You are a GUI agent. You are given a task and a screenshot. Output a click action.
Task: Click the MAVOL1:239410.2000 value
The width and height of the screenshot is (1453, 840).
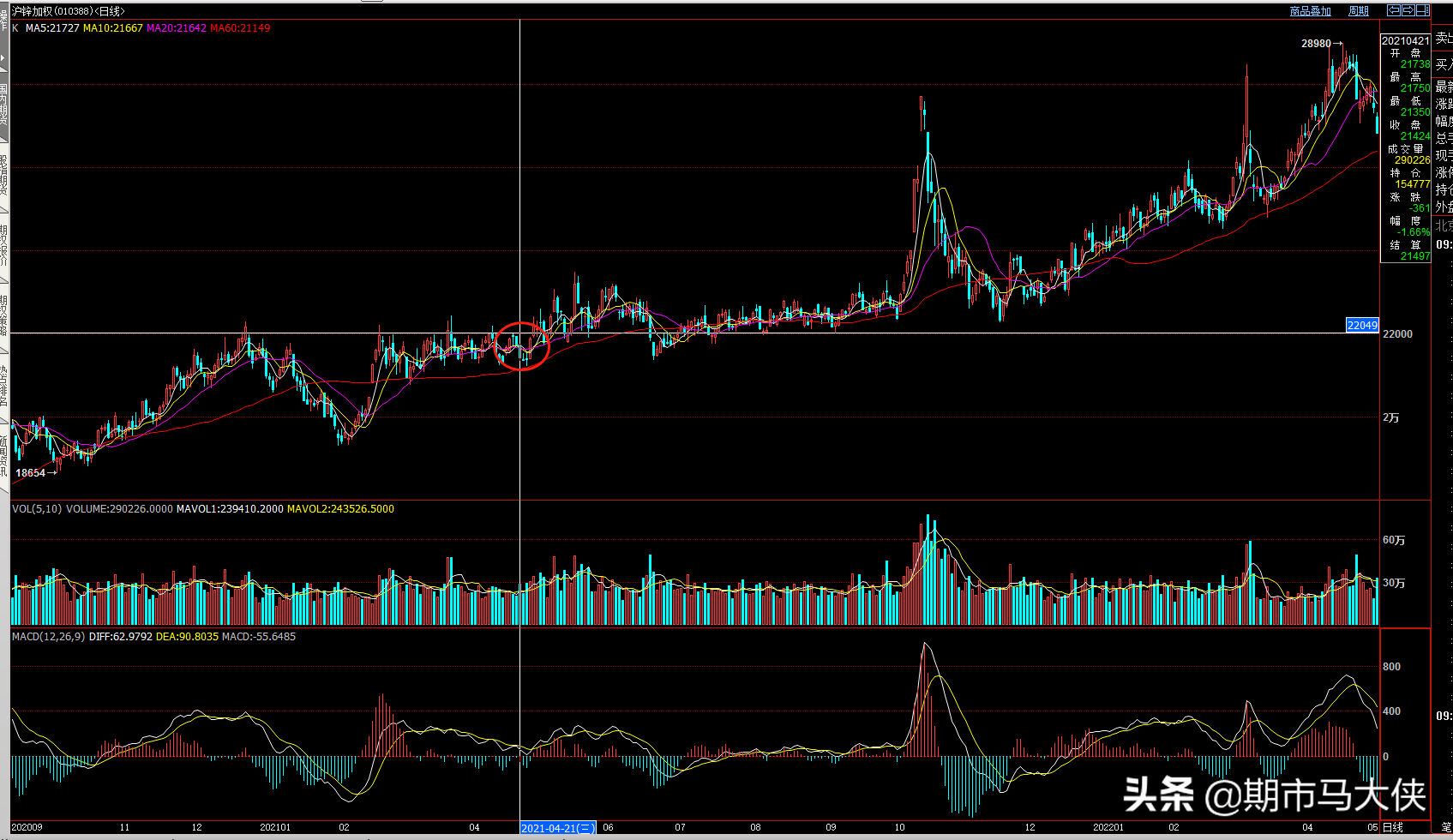(x=230, y=509)
